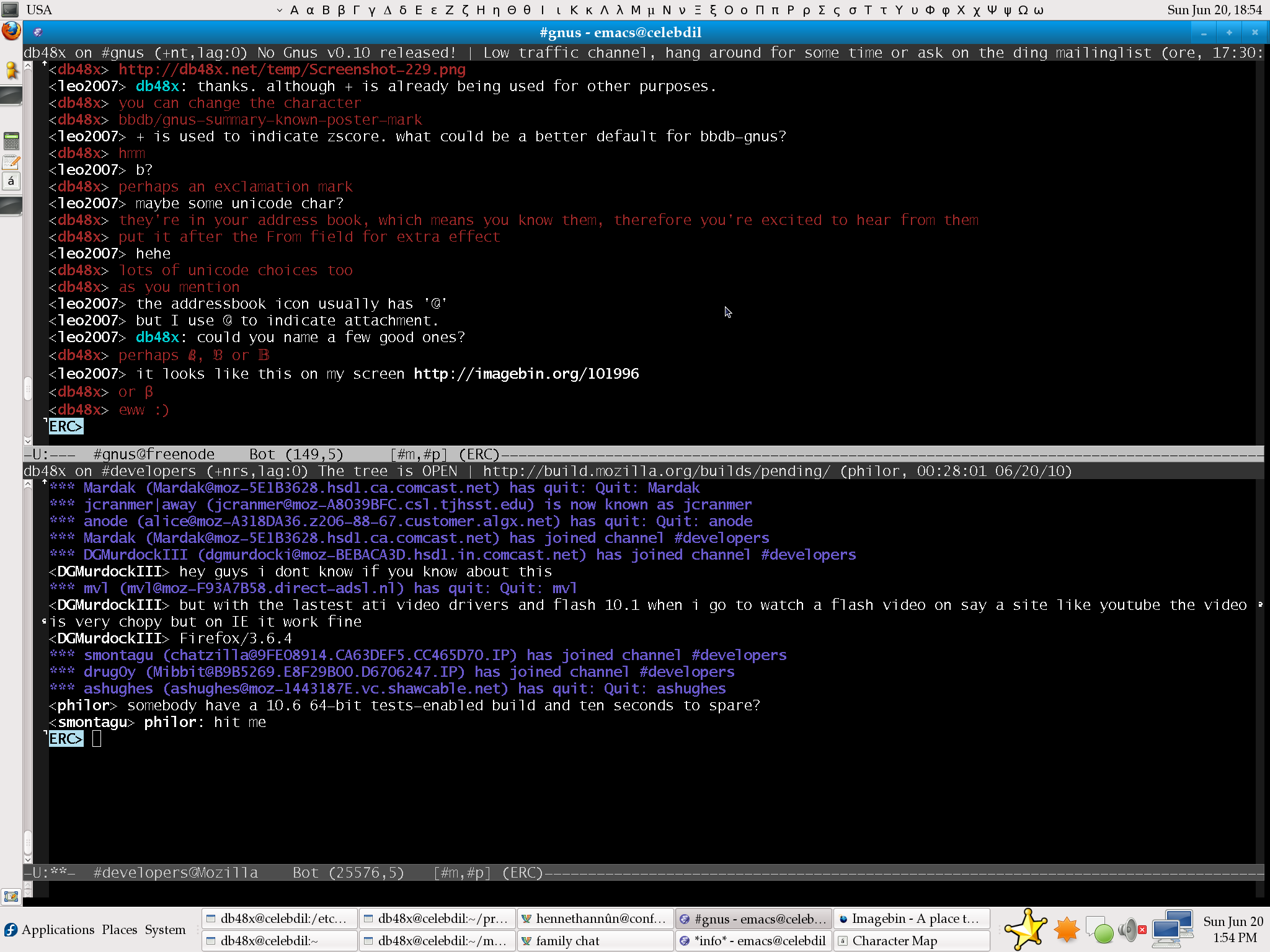
Task: Open the top panel clock showing 18:54
Action: click(x=1214, y=10)
